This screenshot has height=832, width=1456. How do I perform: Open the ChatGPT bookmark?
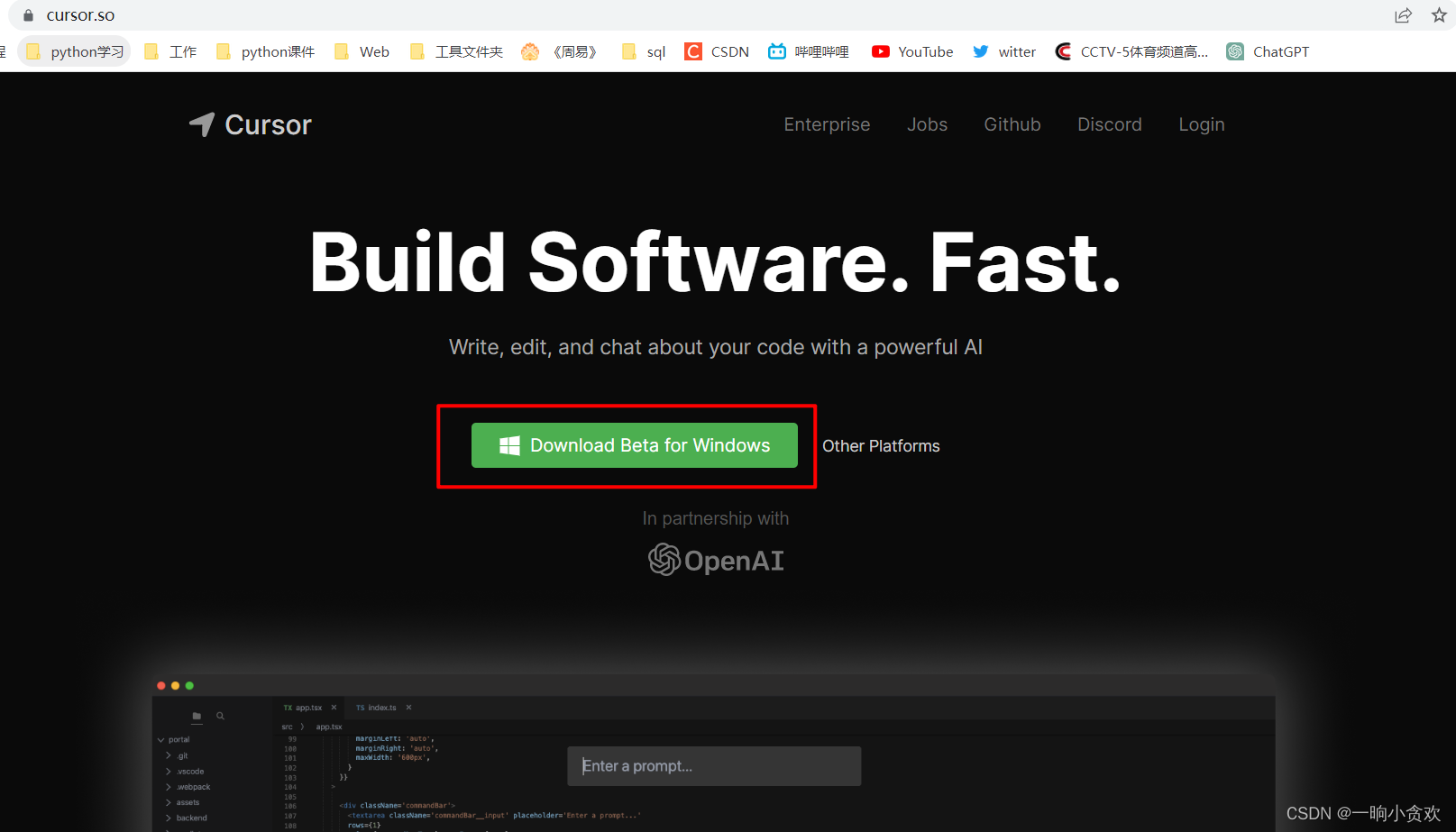[1268, 51]
